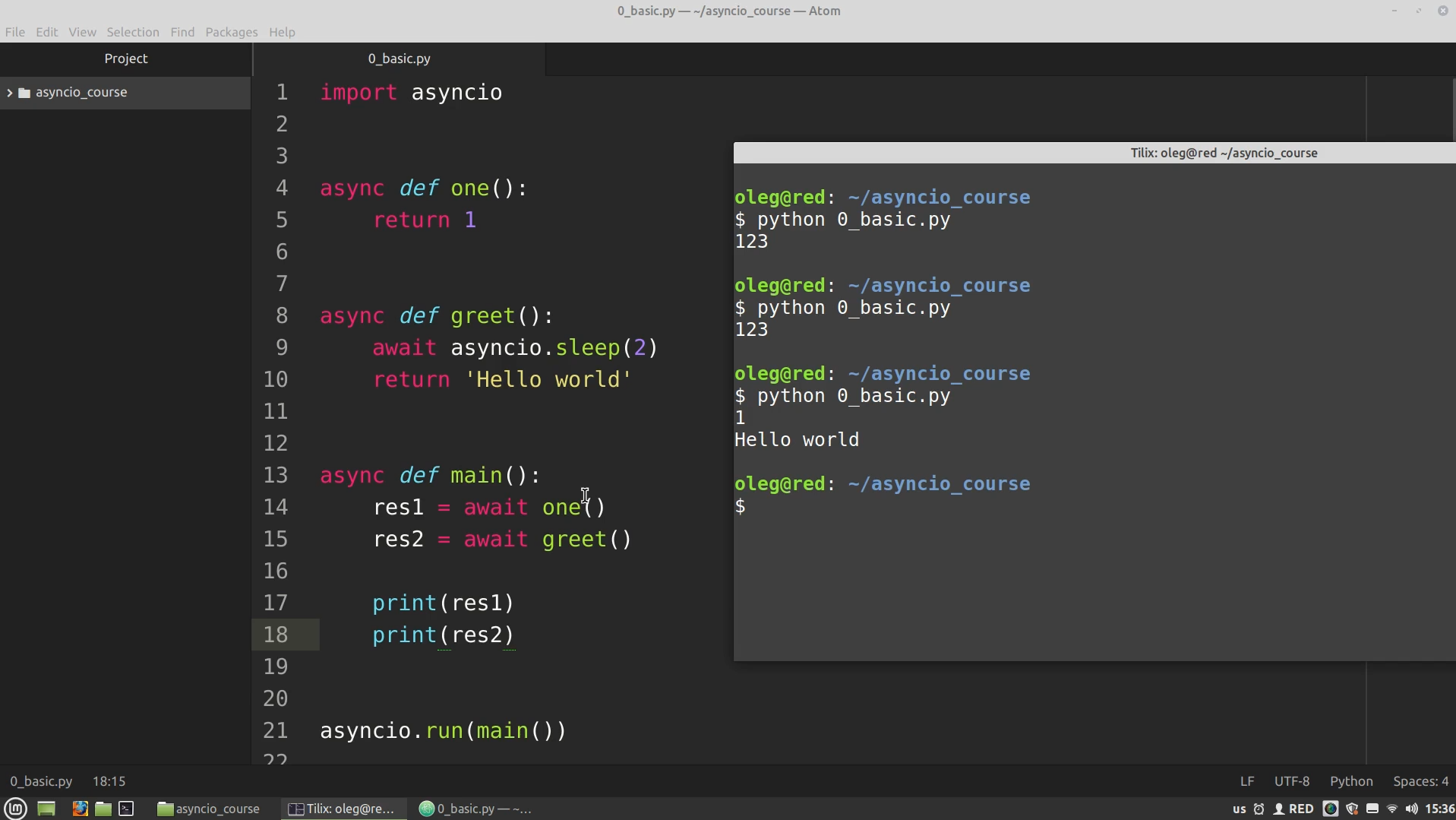Image resolution: width=1456 pixels, height=820 pixels.
Task: Open the Python grammar selector in status bar
Action: pos(1350,781)
